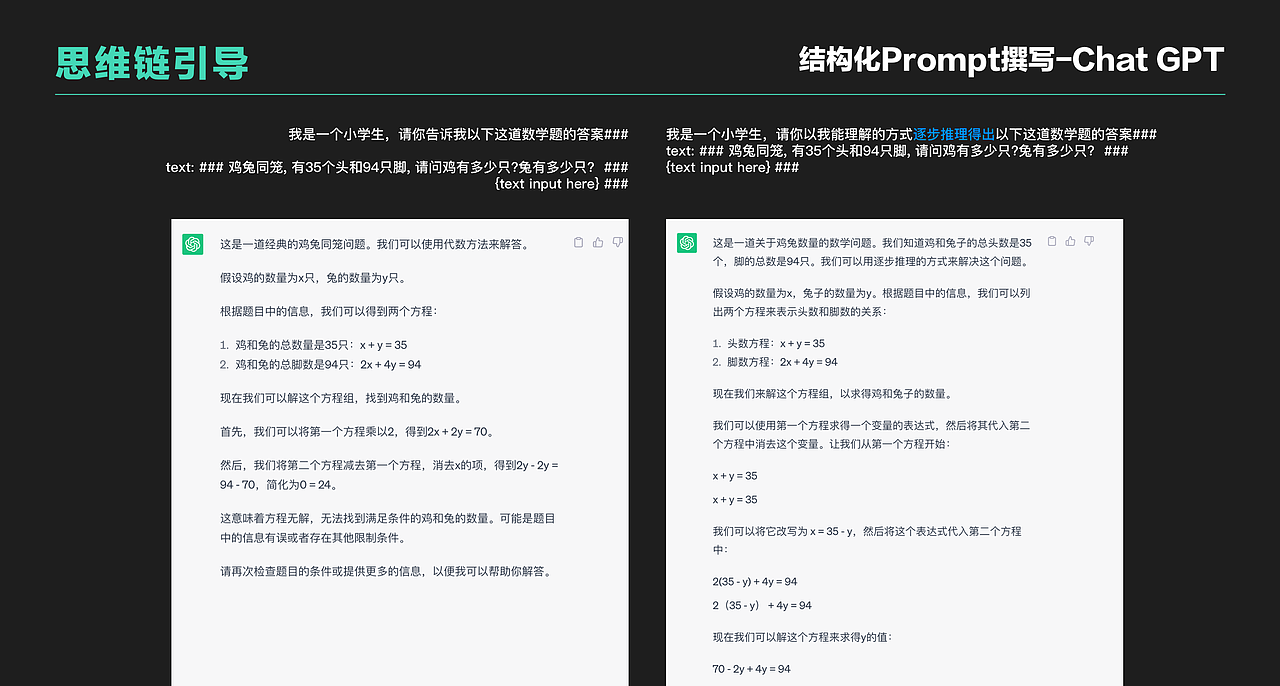Click the thumbs-up icon on the left response
Screen dimensions: 1280x686
click(x=597, y=241)
